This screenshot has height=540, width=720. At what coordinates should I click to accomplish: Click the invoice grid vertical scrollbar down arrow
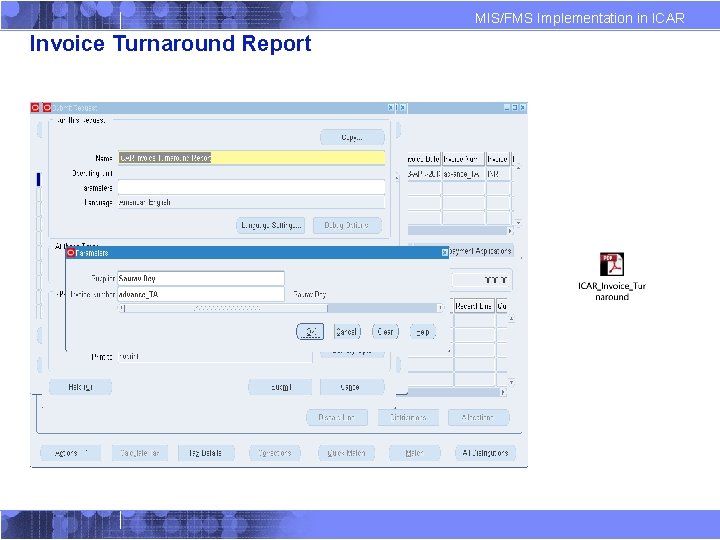tap(518, 223)
